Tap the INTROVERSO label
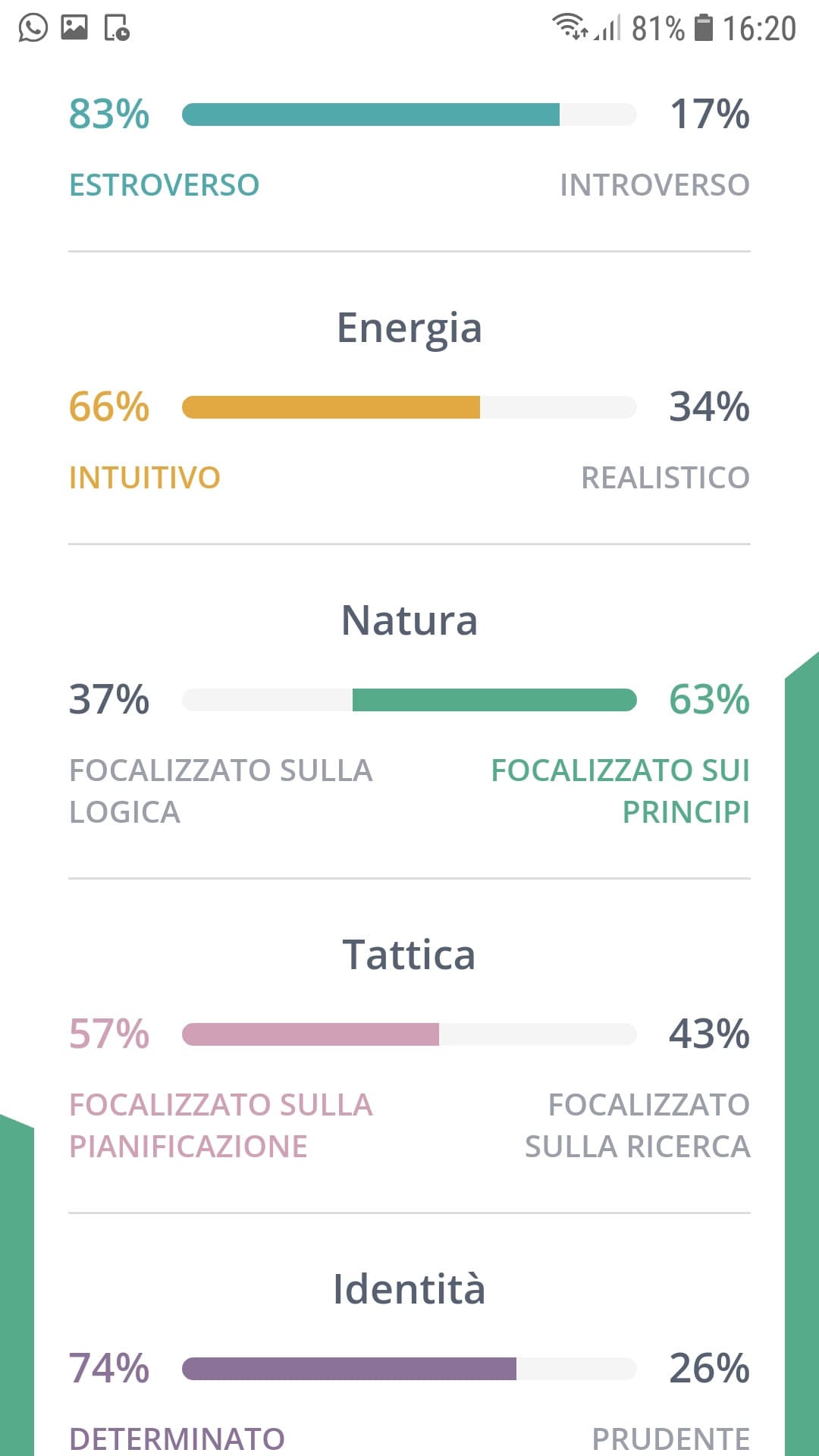 coord(655,185)
